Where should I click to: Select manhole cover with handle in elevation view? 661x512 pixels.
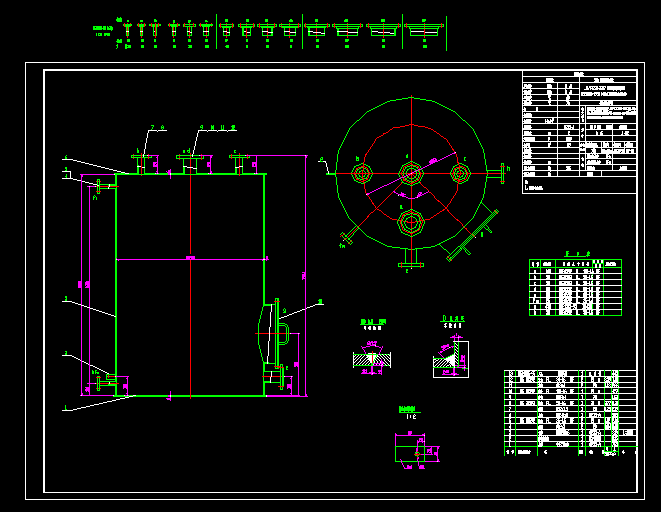(274, 333)
